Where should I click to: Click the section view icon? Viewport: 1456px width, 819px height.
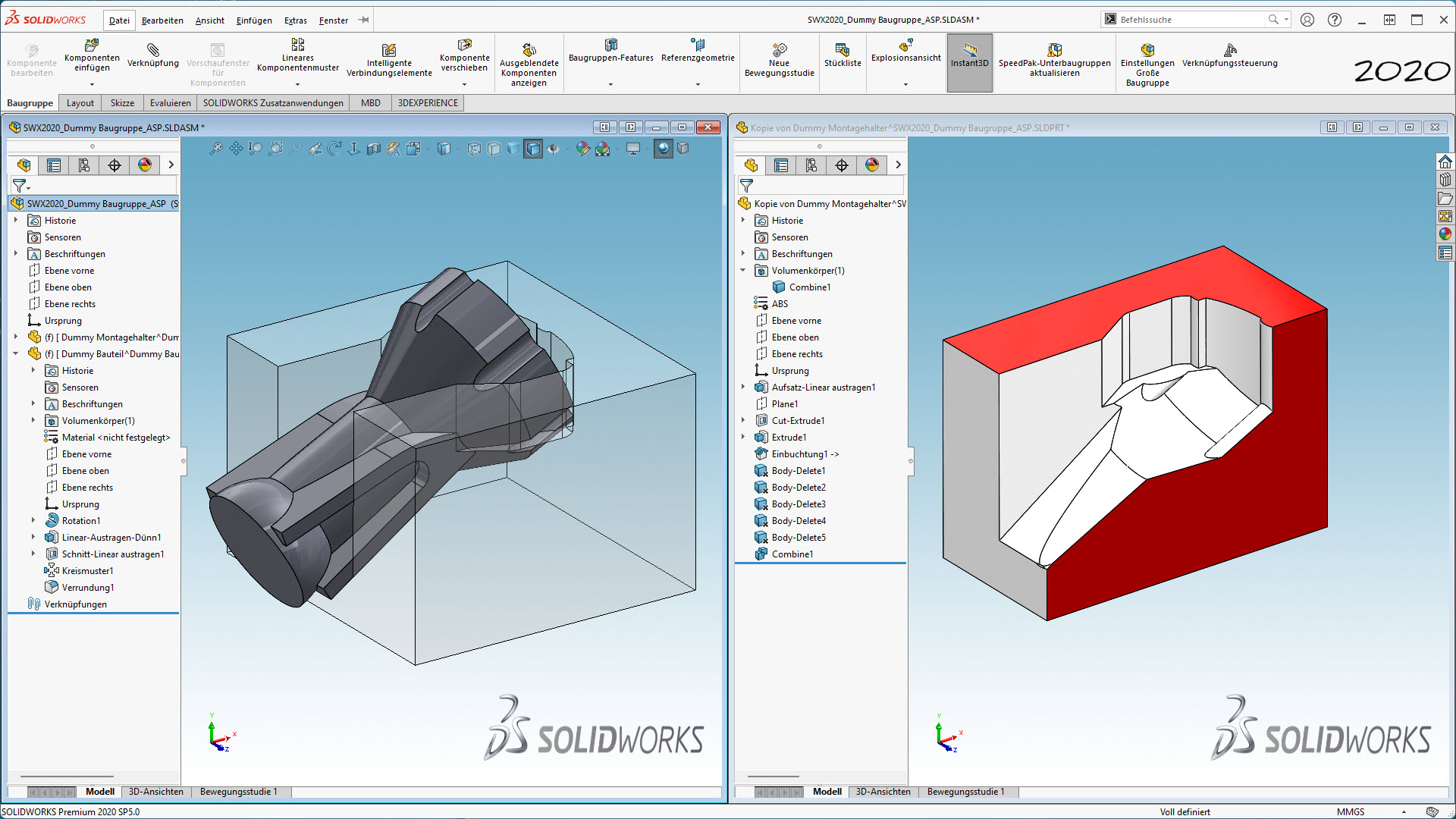pos(374,149)
